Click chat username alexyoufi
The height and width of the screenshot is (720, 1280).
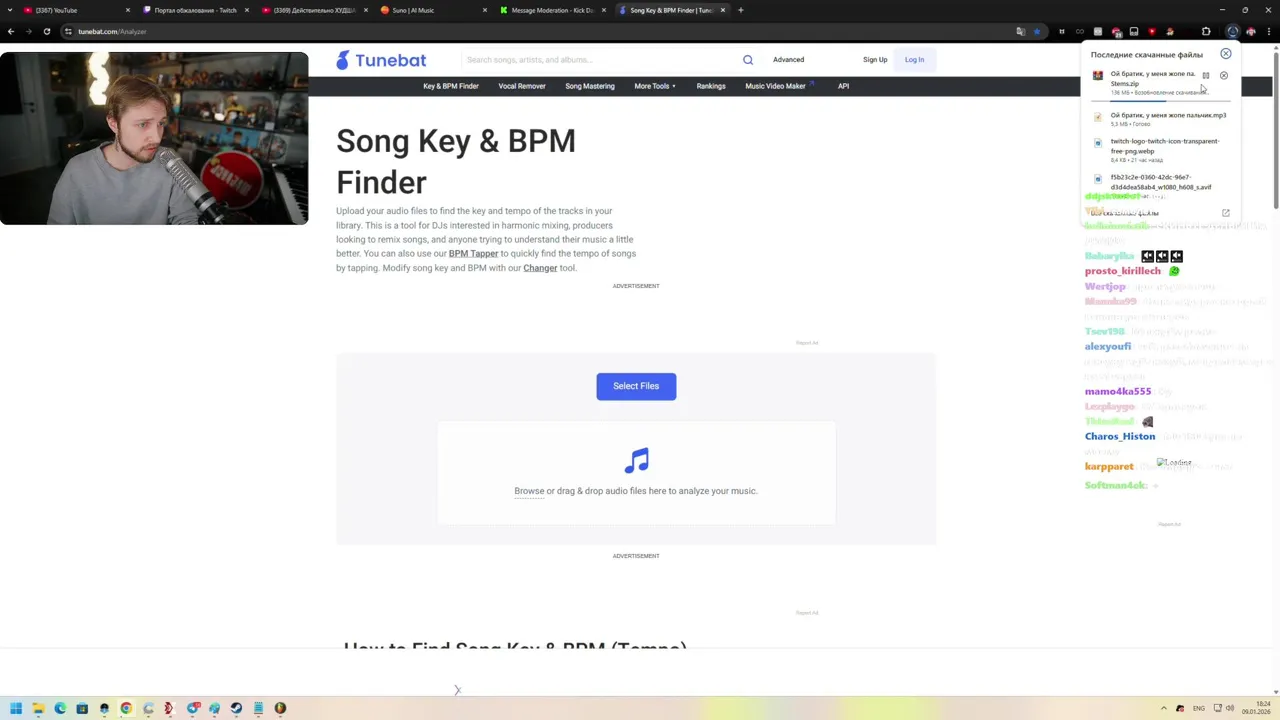pos(1108,346)
